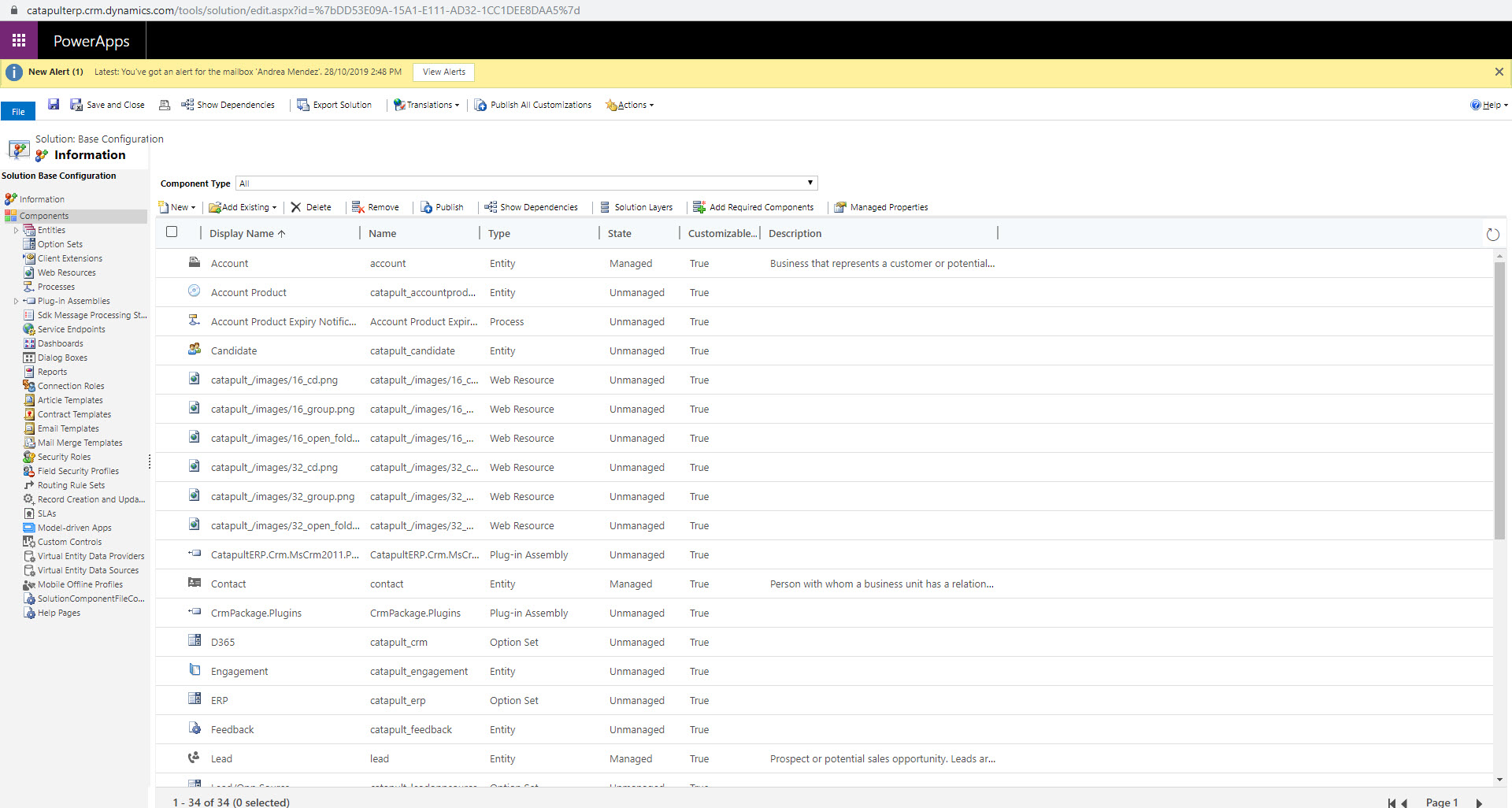Open the Actions menu
The image size is (1512, 808).
[628, 104]
